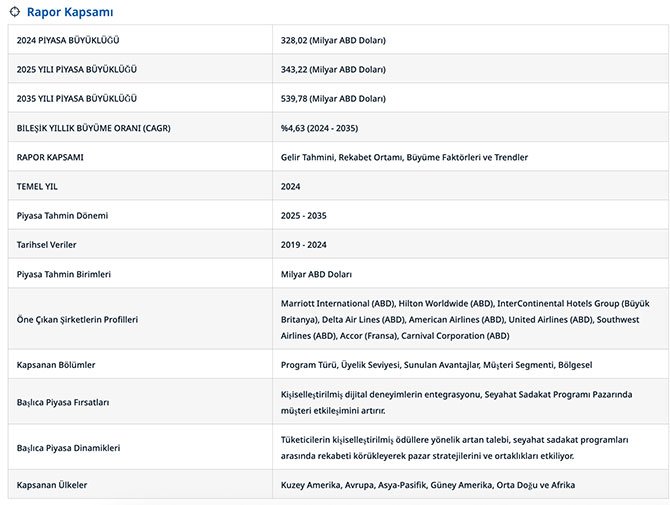The width and height of the screenshot is (670, 505).
Task: Click the Piyasa Tahmin Birimleri label
Action: point(64,274)
